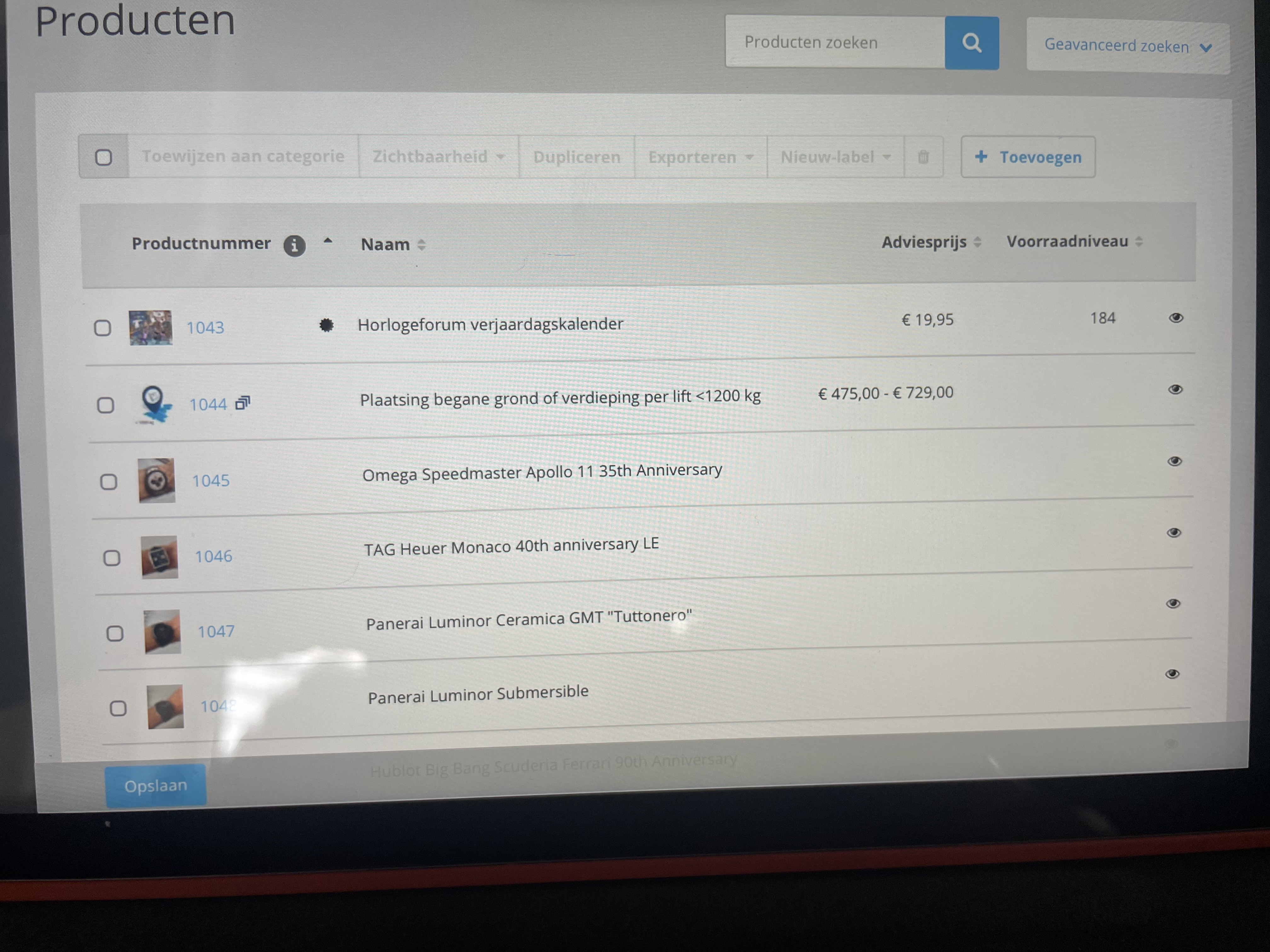1270x952 pixels.
Task: Toggle visibility eye for Horlogeforum verjaardagskalender
Action: 1176,318
